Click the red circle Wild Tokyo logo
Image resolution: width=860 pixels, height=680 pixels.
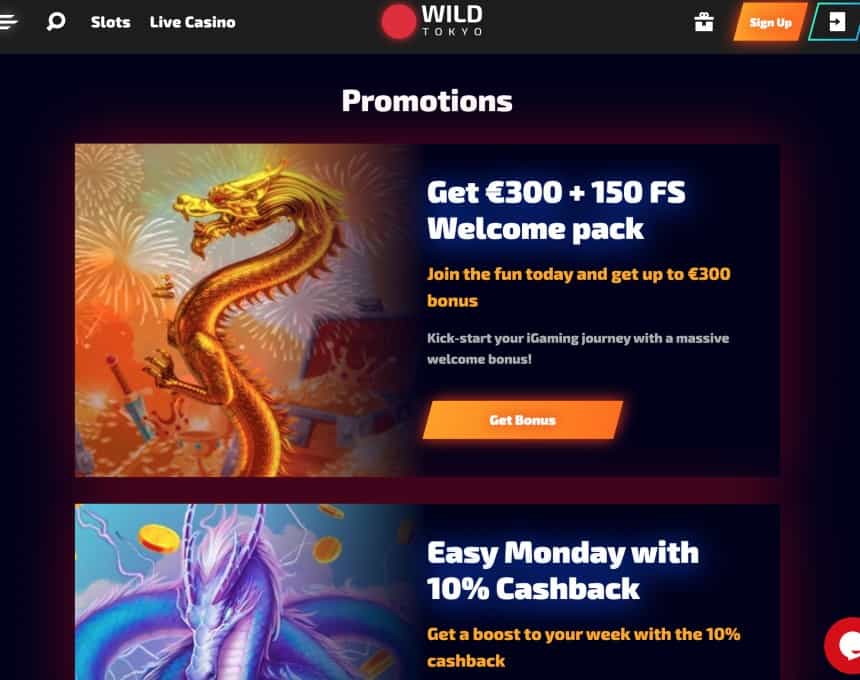pos(398,22)
